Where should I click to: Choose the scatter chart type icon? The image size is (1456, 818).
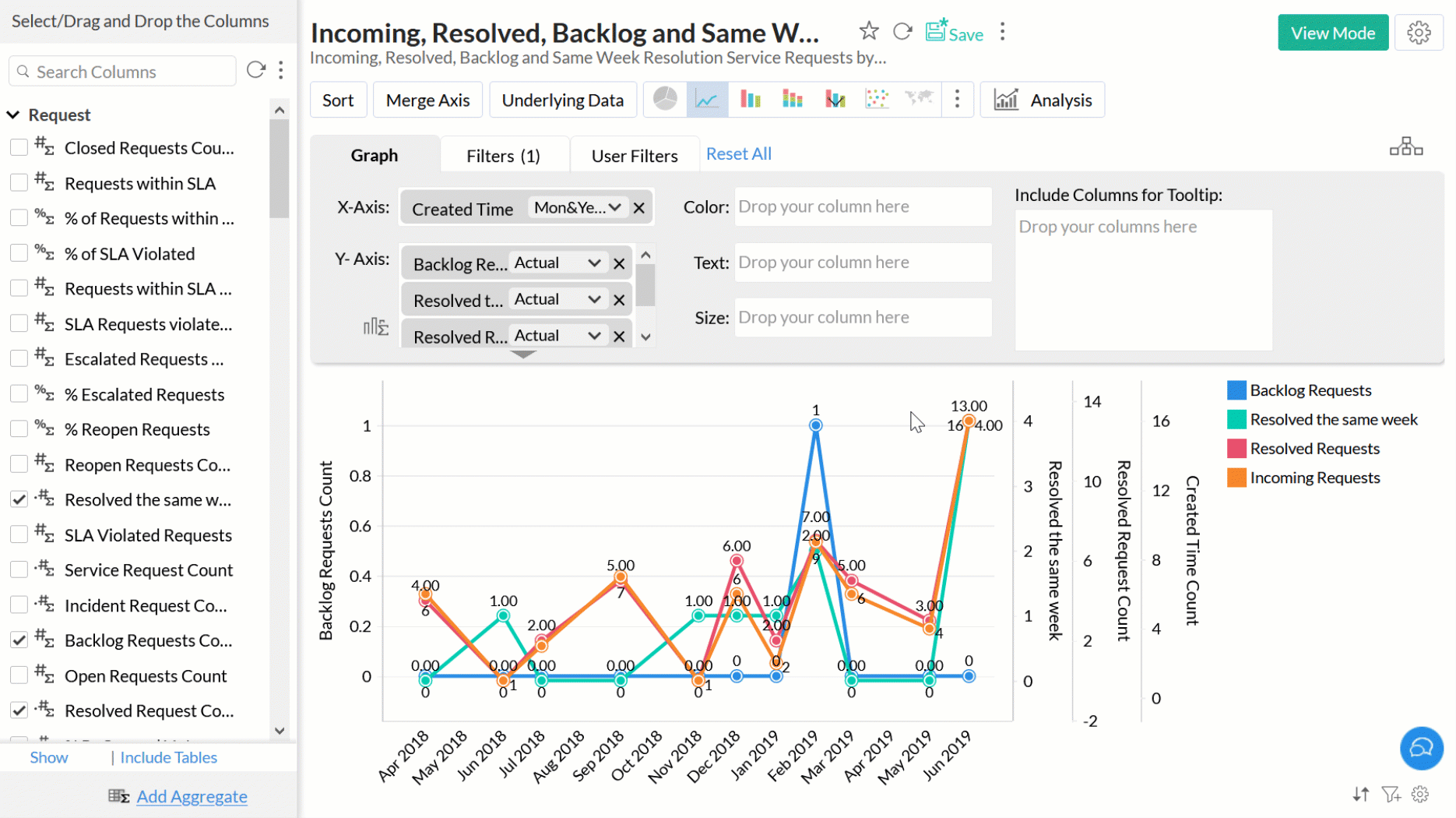877,99
